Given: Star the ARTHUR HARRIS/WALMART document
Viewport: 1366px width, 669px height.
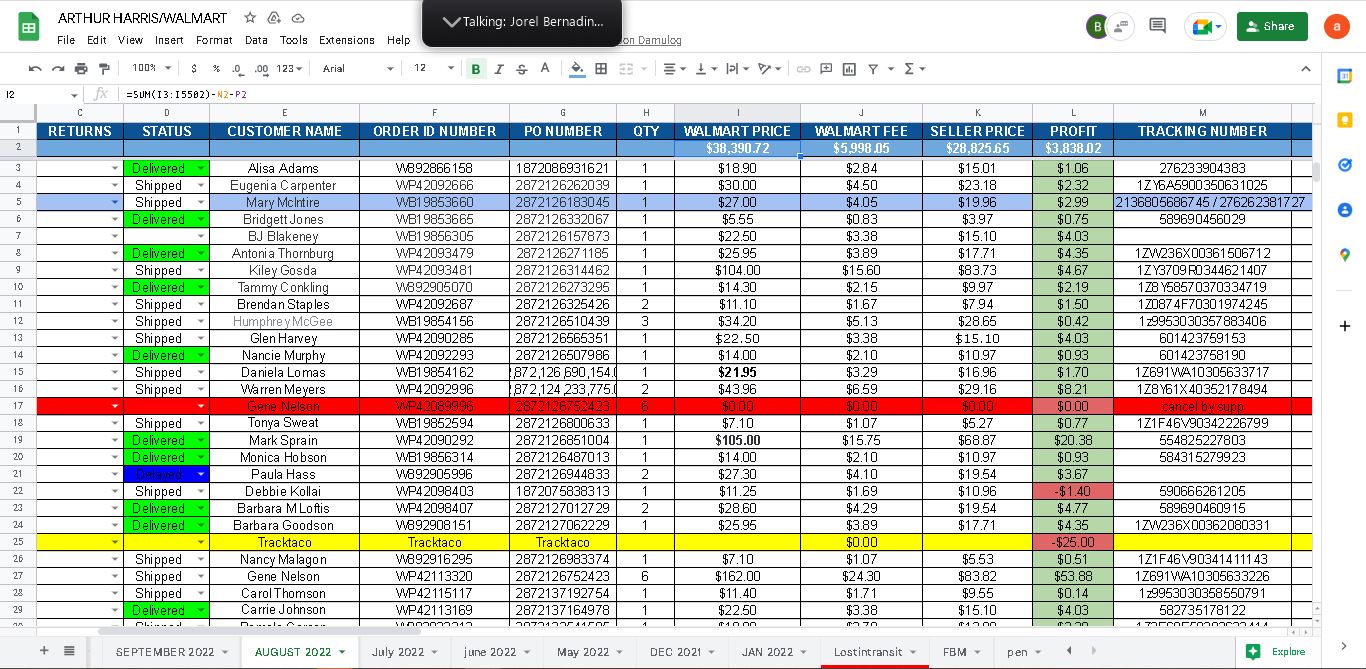Looking at the screenshot, I should (250, 18).
